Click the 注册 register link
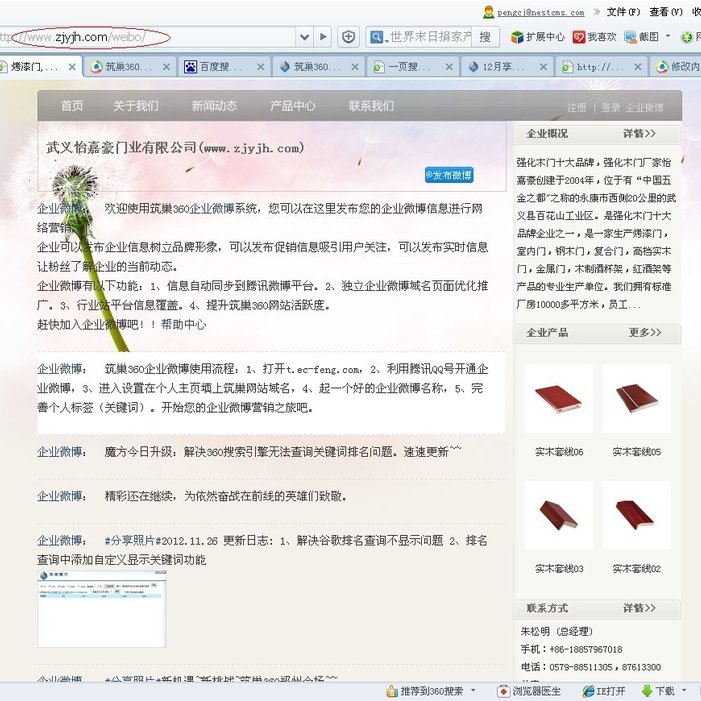Viewport: 701px width, 701px height. coord(577,107)
